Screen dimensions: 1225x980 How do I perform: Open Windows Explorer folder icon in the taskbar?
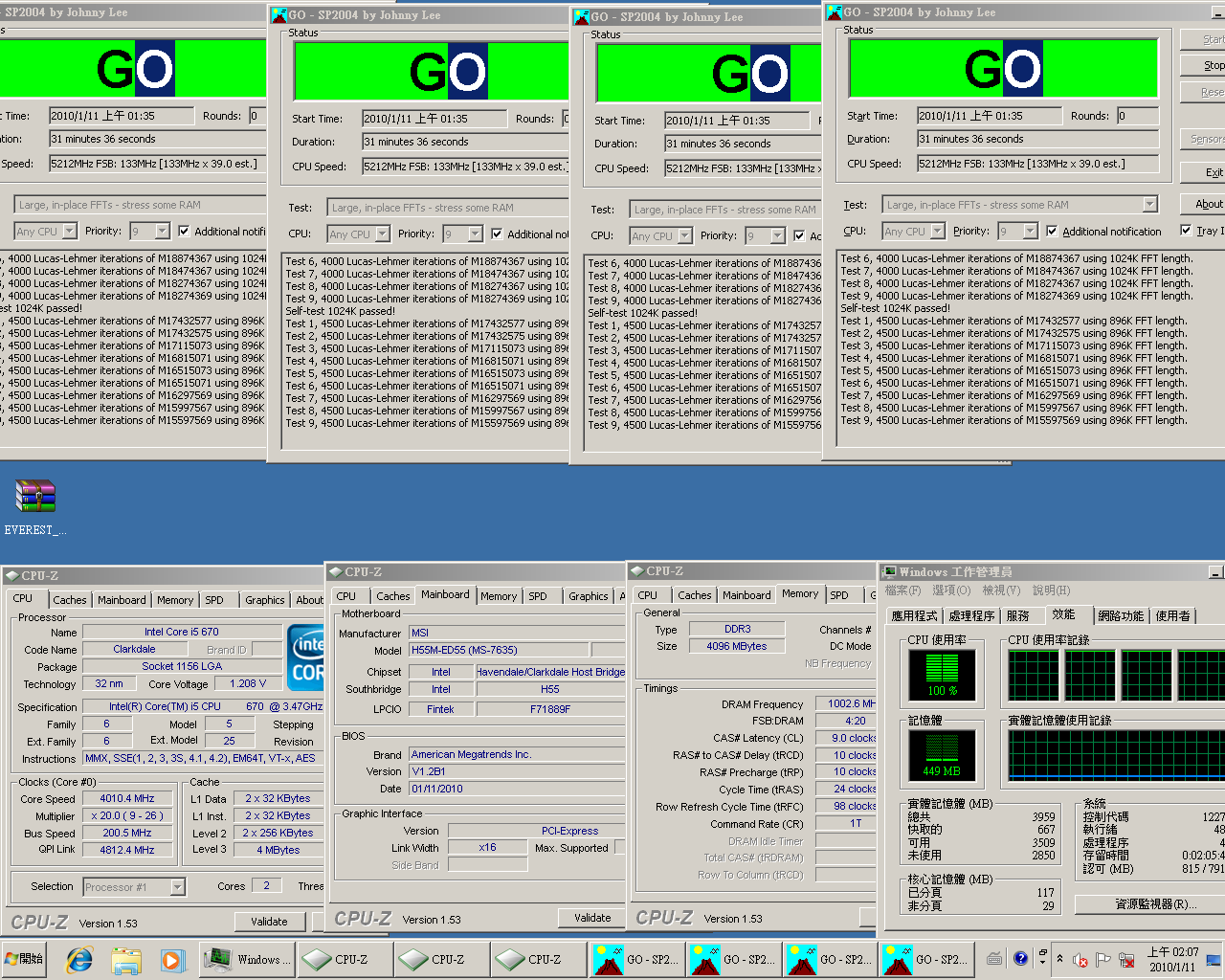126,959
